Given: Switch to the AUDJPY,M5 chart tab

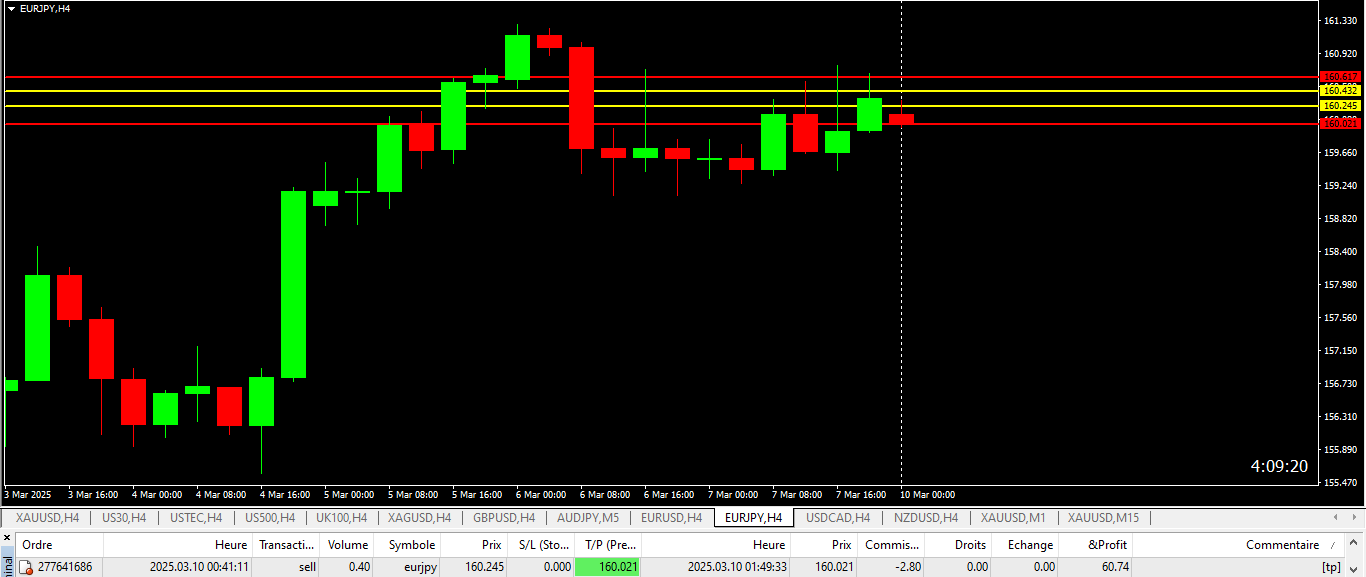Looking at the screenshot, I should [588, 518].
